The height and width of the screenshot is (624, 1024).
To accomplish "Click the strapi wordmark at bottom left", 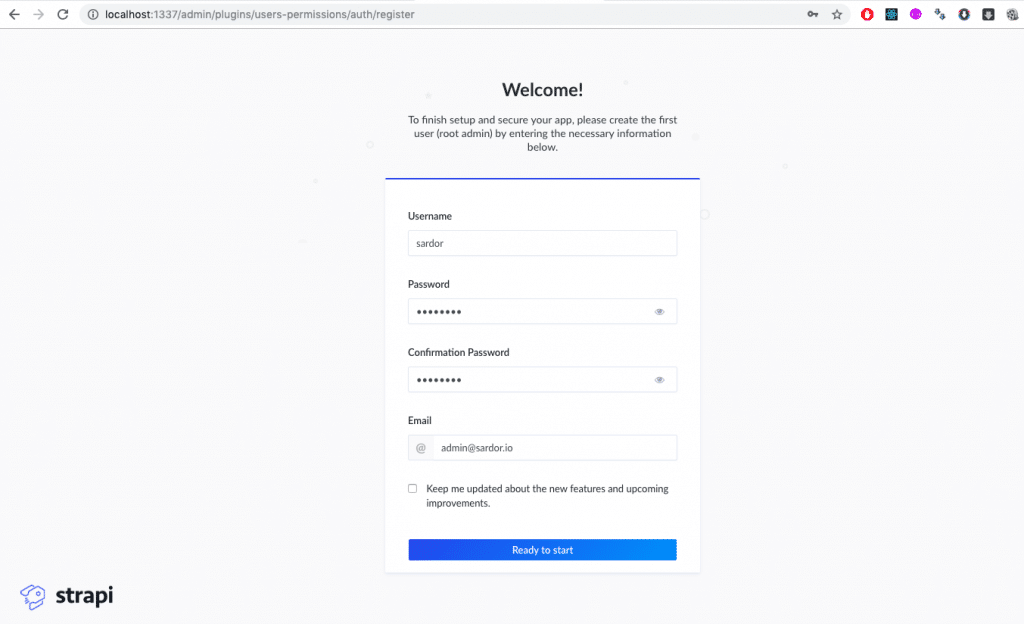I will [86, 596].
